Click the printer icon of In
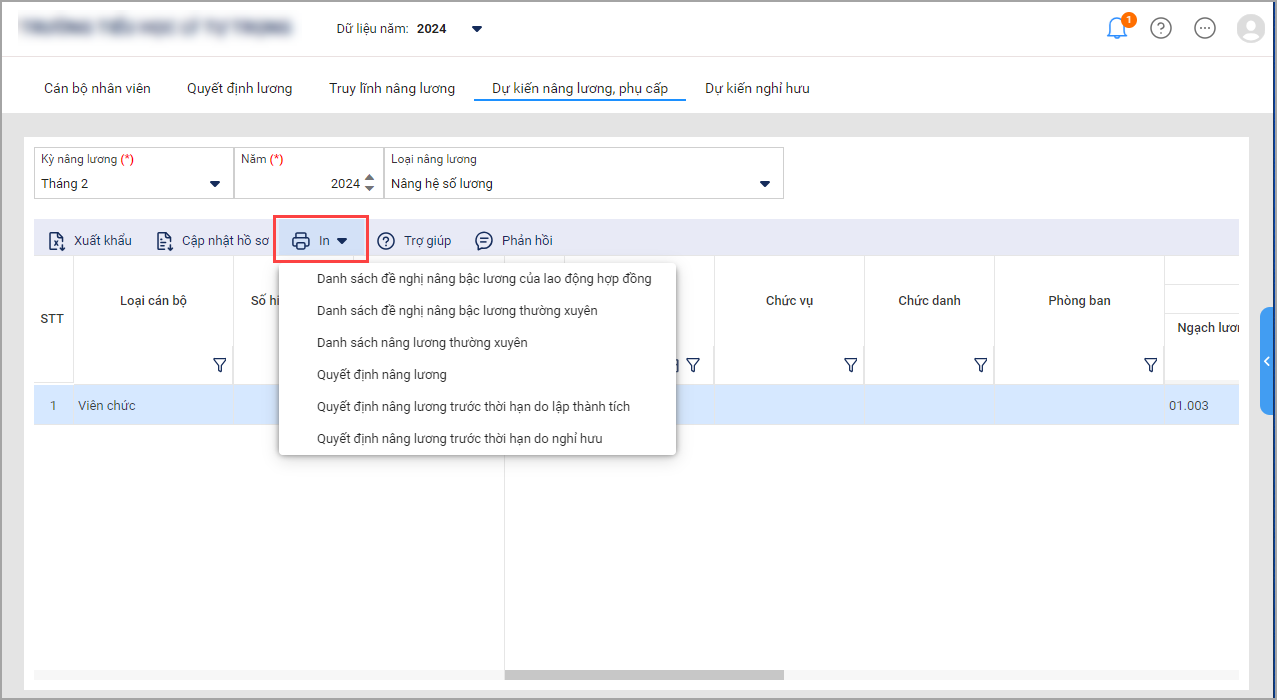This screenshot has height=700, width=1277. click(301, 241)
